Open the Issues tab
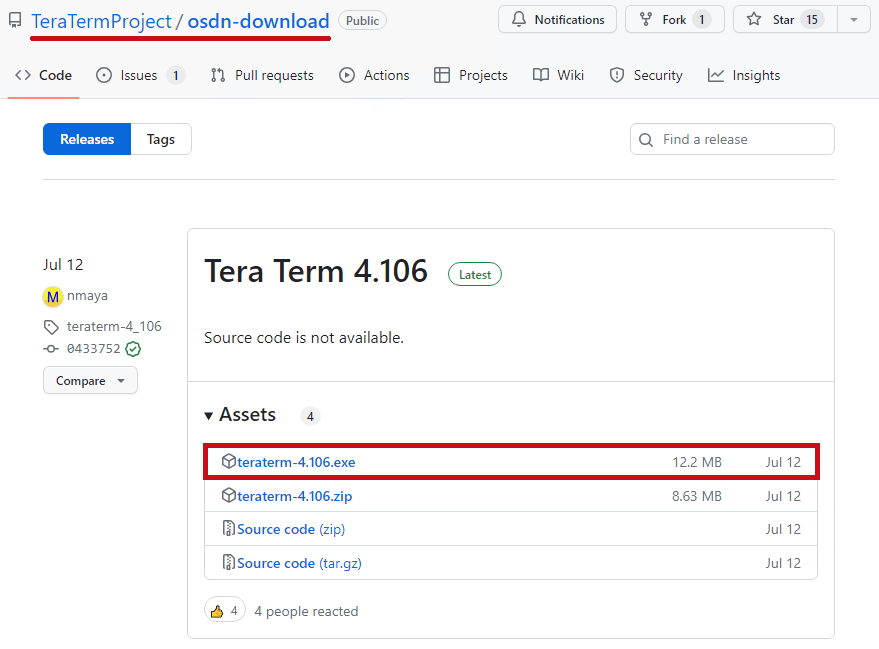This screenshot has width=879, height=649. click(140, 75)
